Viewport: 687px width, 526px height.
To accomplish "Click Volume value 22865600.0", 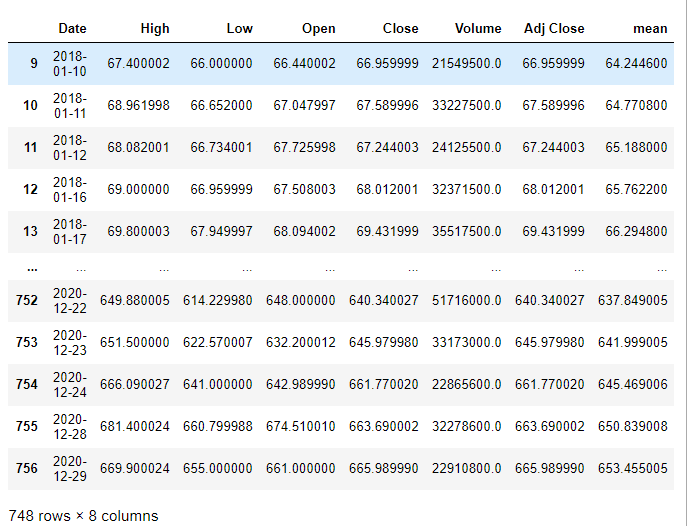I will point(467,385).
